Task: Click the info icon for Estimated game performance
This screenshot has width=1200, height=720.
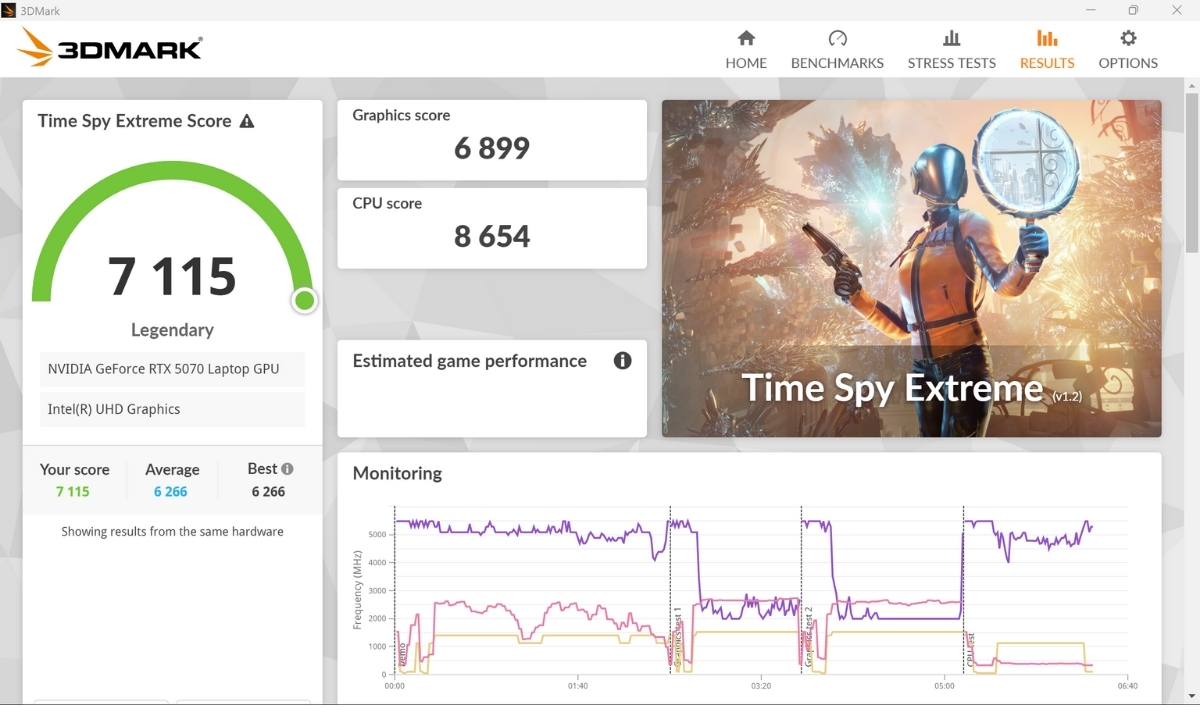Action: [x=622, y=361]
